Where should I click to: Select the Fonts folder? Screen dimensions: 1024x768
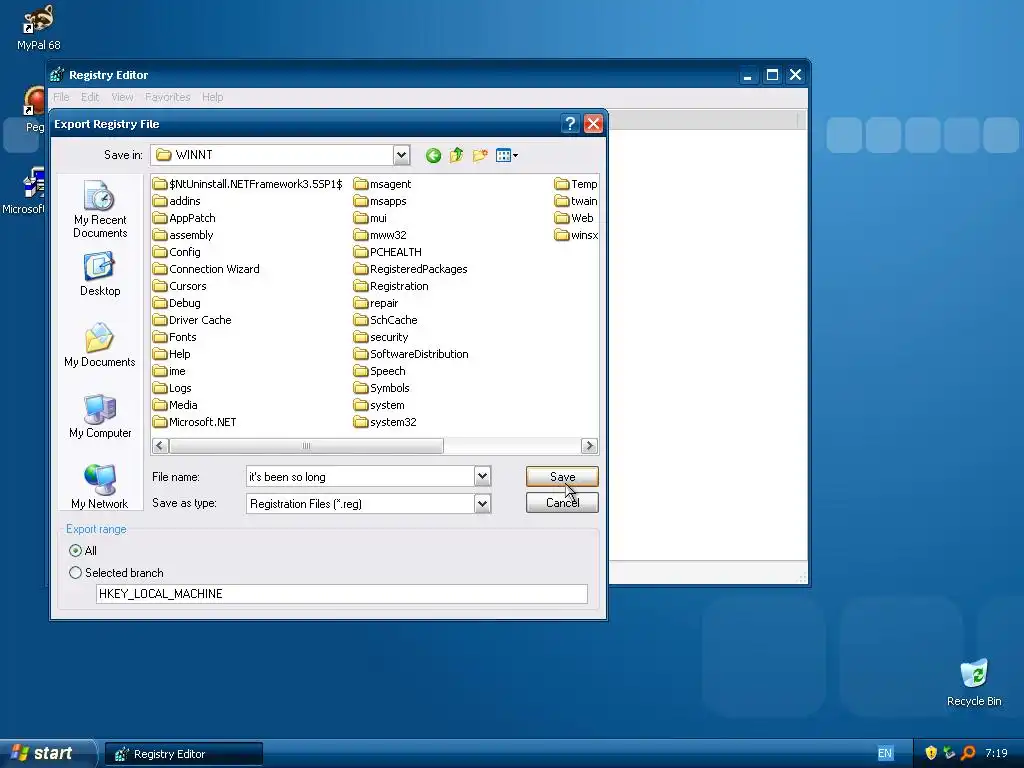click(x=174, y=337)
